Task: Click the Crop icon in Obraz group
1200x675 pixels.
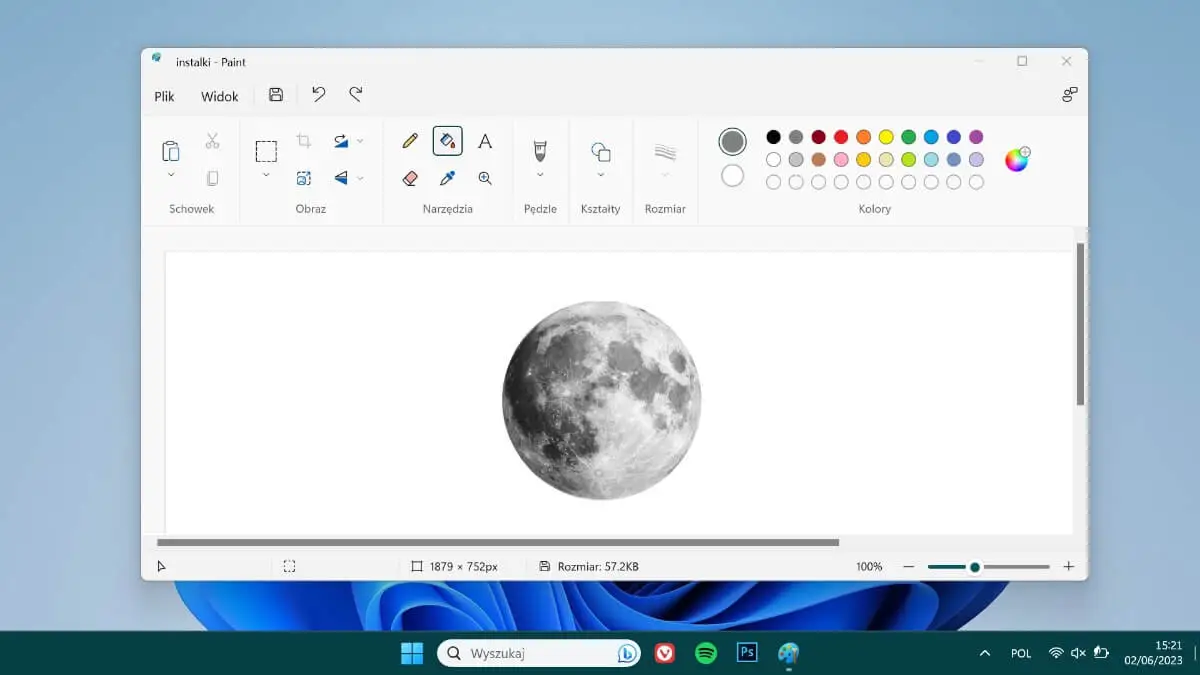Action: [x=304, y=140]
